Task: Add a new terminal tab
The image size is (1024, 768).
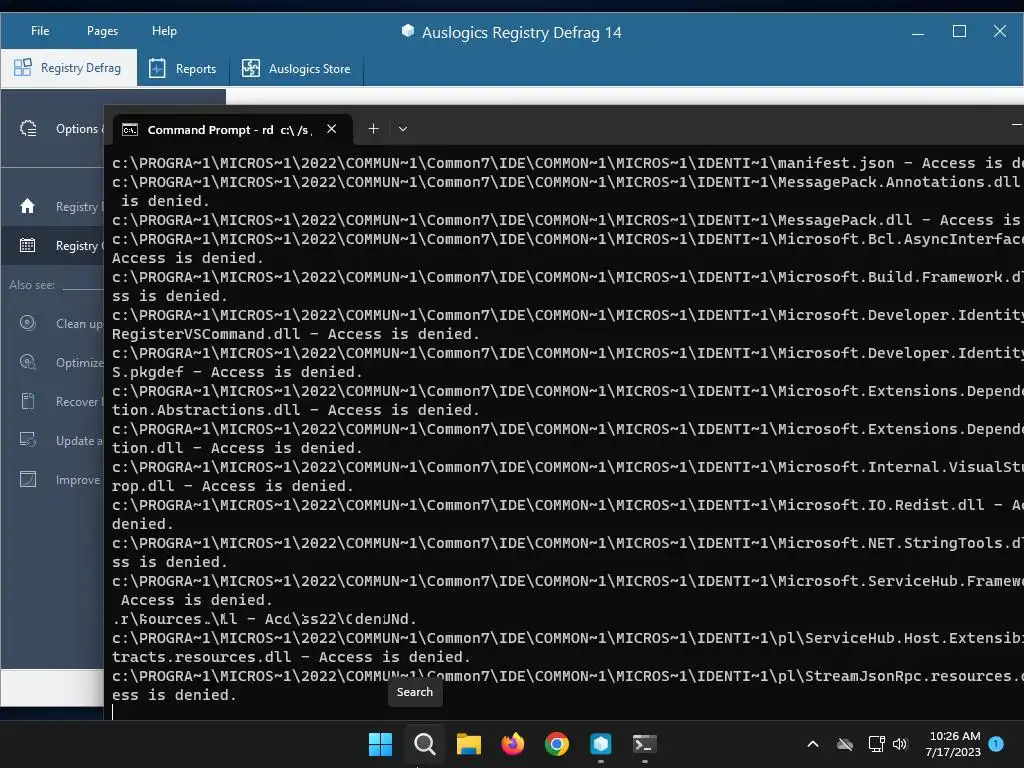Action: (x=373, y=129)
